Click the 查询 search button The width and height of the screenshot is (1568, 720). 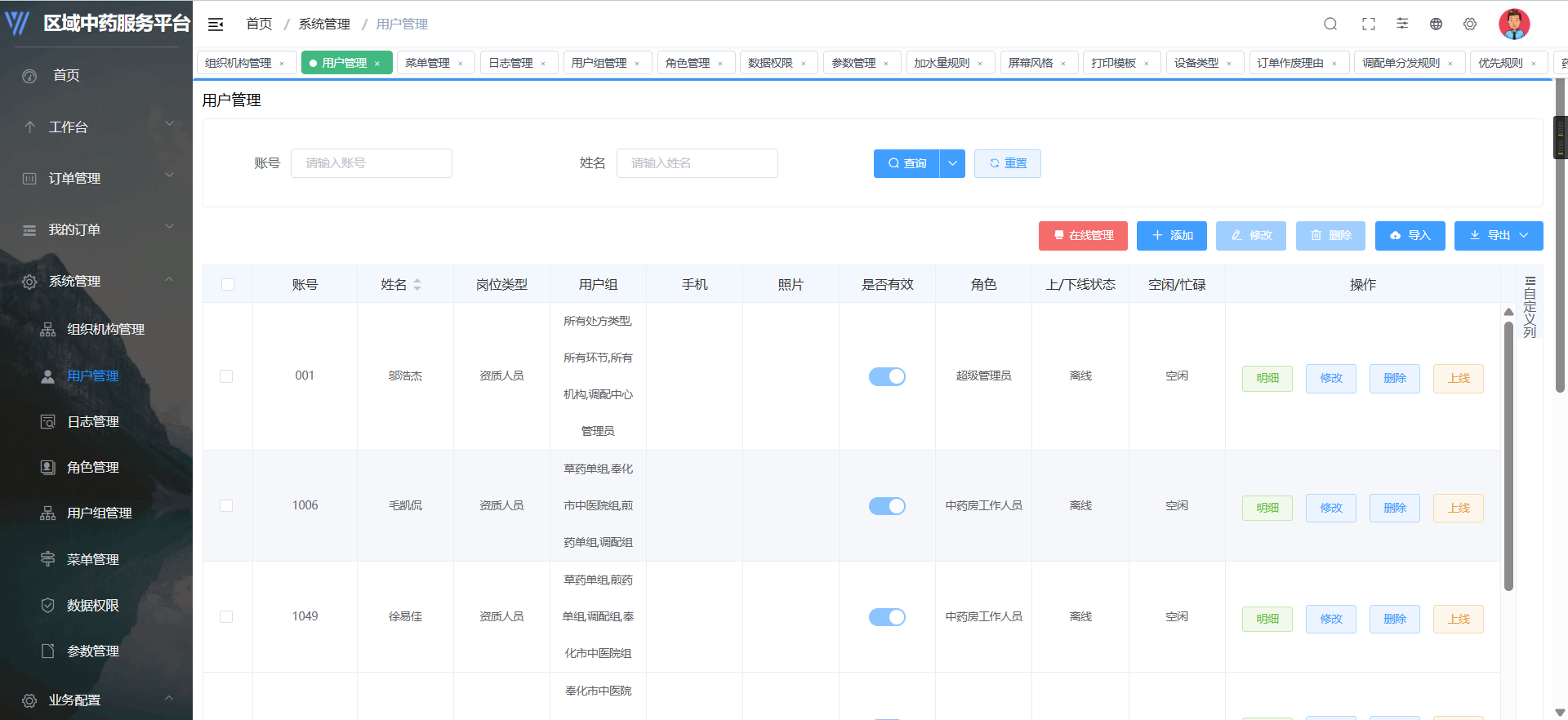click(906, 163)
